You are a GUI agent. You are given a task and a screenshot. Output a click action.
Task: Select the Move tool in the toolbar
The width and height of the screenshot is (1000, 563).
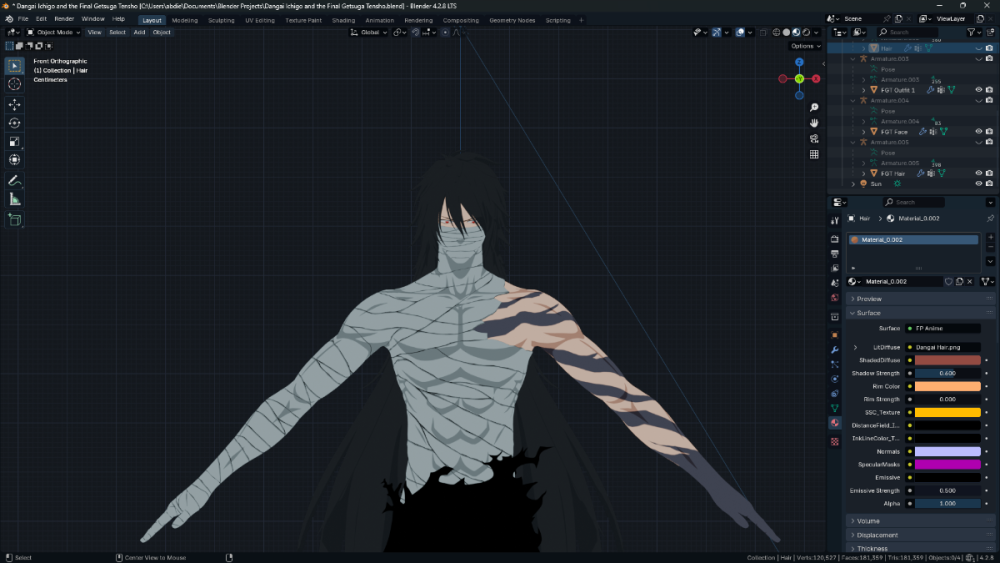pos(15,104)
